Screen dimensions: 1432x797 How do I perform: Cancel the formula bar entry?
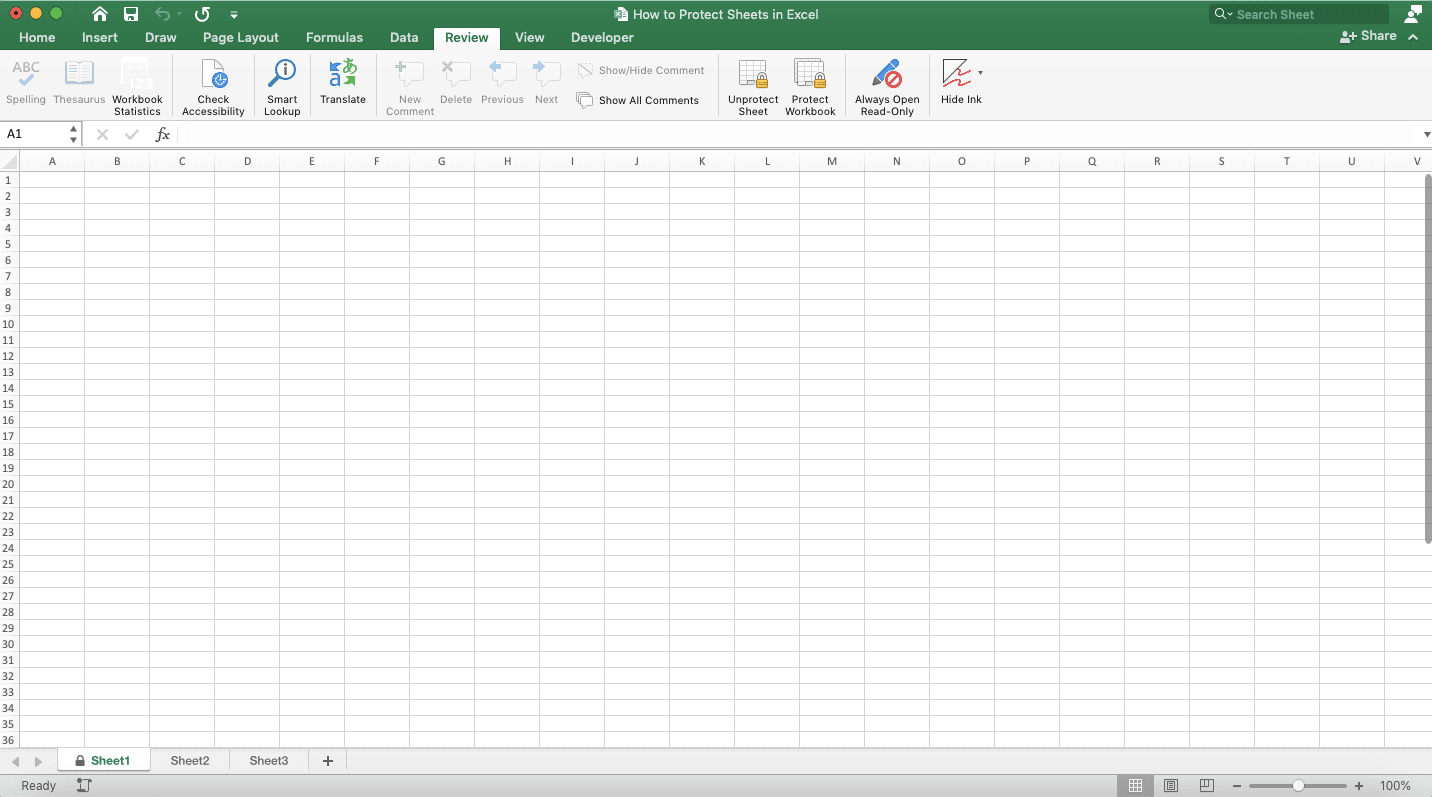[x=102, y=134]
